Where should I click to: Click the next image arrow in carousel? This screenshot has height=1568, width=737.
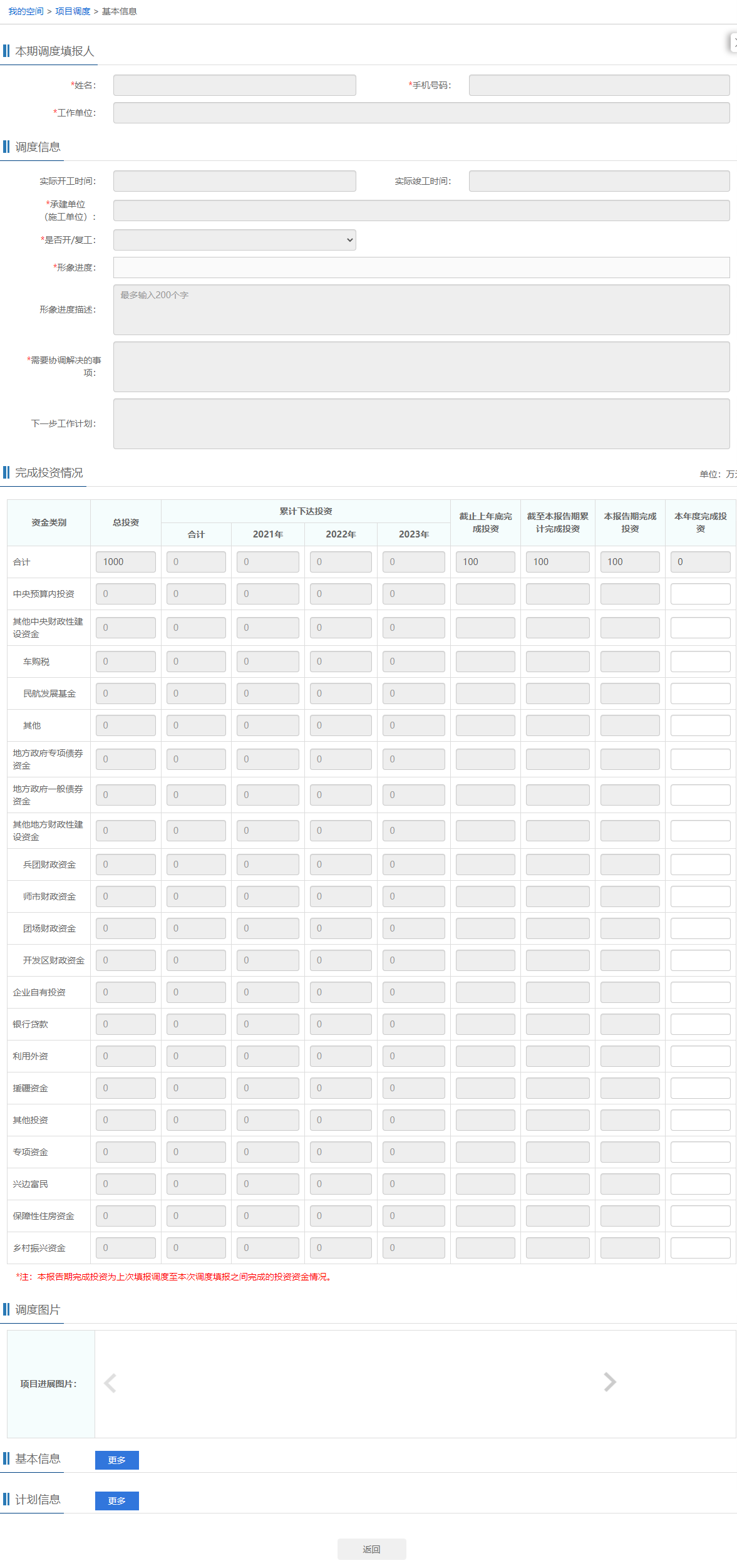(x=609, y=1382)
